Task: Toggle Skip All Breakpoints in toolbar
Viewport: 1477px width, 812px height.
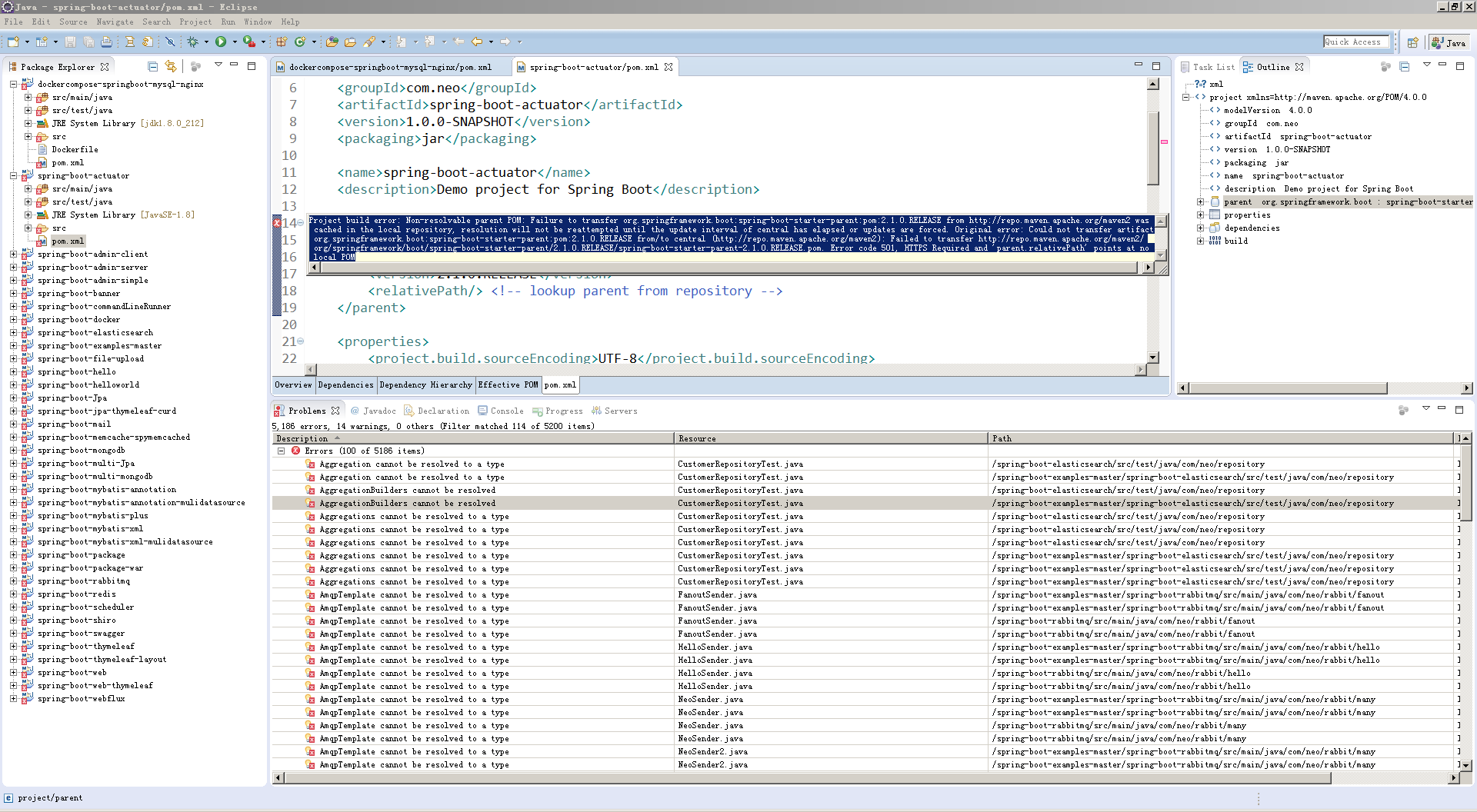Action: tap(170, 42)
